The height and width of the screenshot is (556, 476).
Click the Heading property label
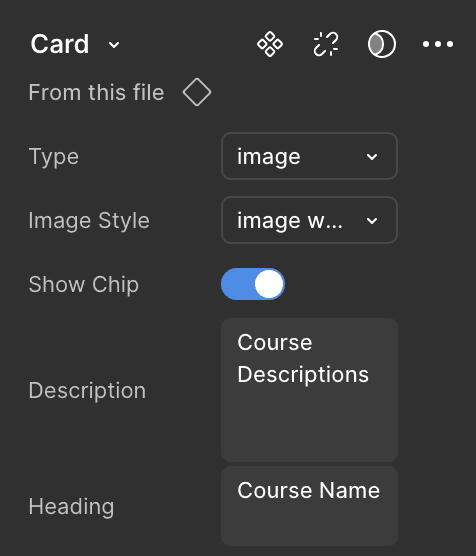[71, 506]
